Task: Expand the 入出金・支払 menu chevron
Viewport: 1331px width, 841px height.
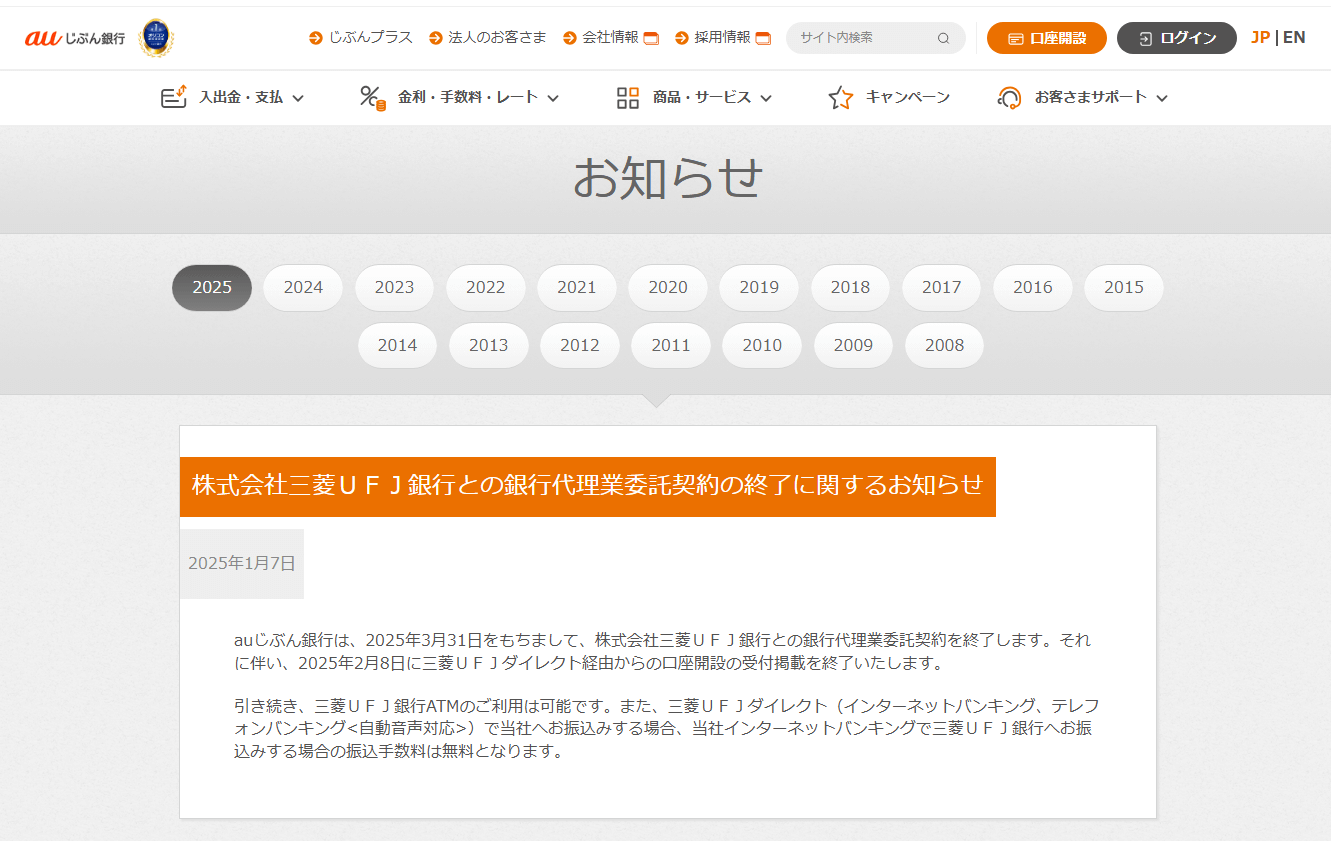Action: (x=298, y=98)
